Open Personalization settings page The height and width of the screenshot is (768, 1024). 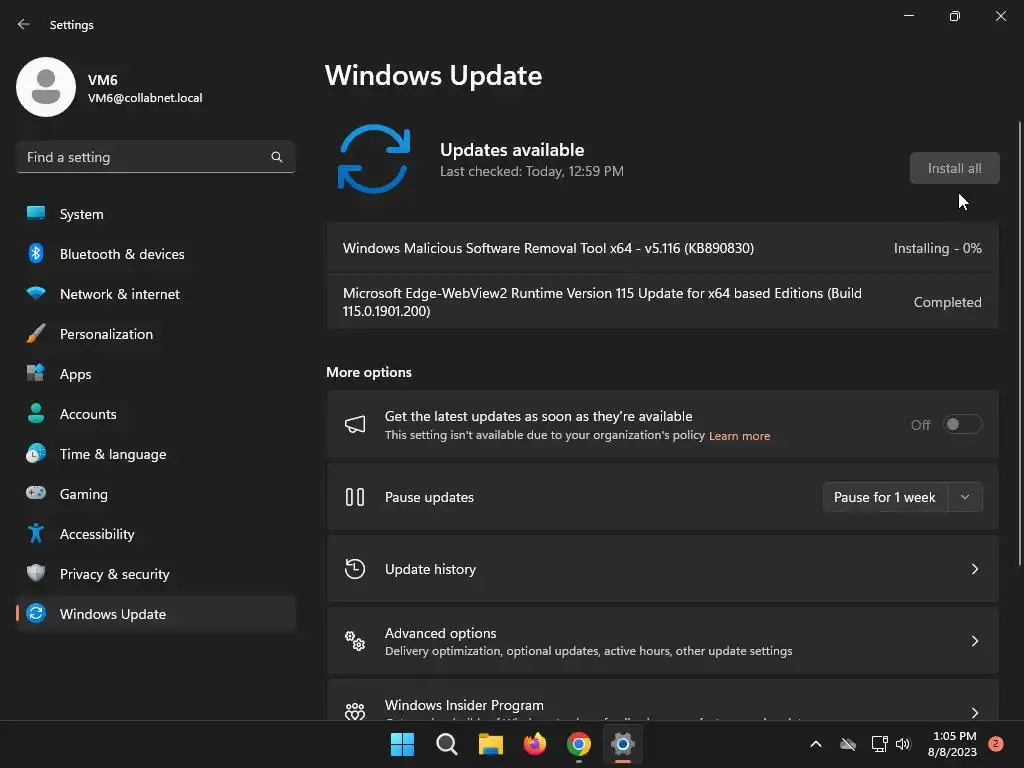[x=156, y=333]
